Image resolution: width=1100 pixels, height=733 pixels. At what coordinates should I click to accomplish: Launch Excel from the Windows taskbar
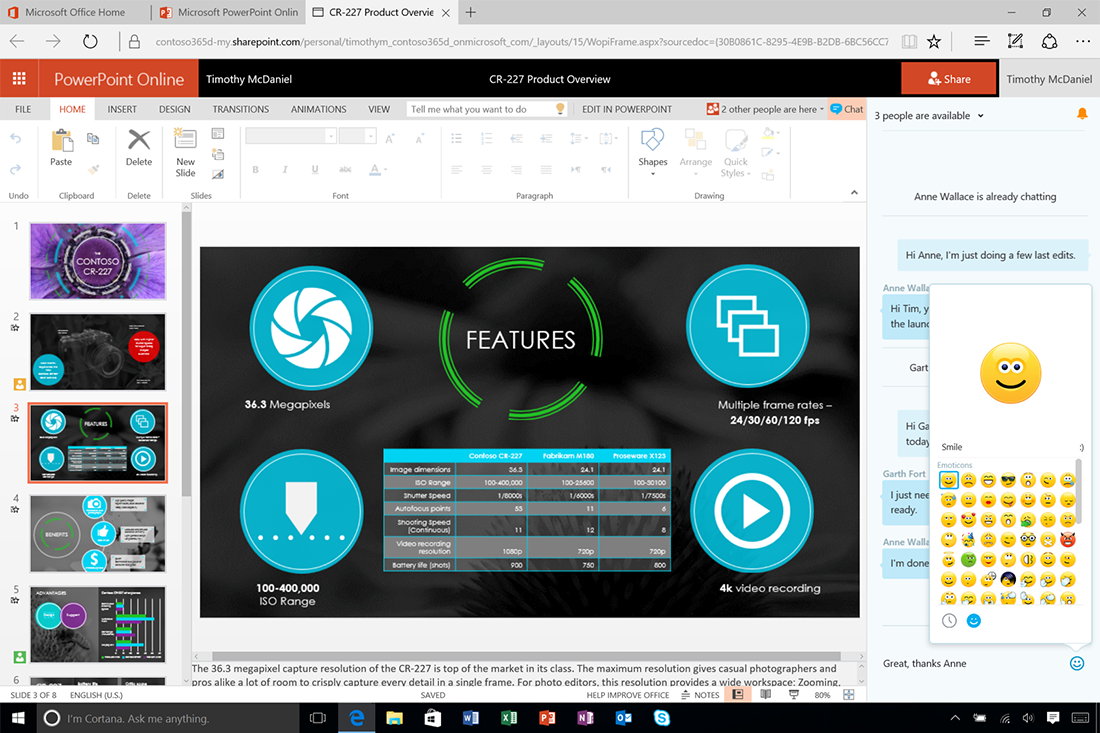[x=508, y=718]
